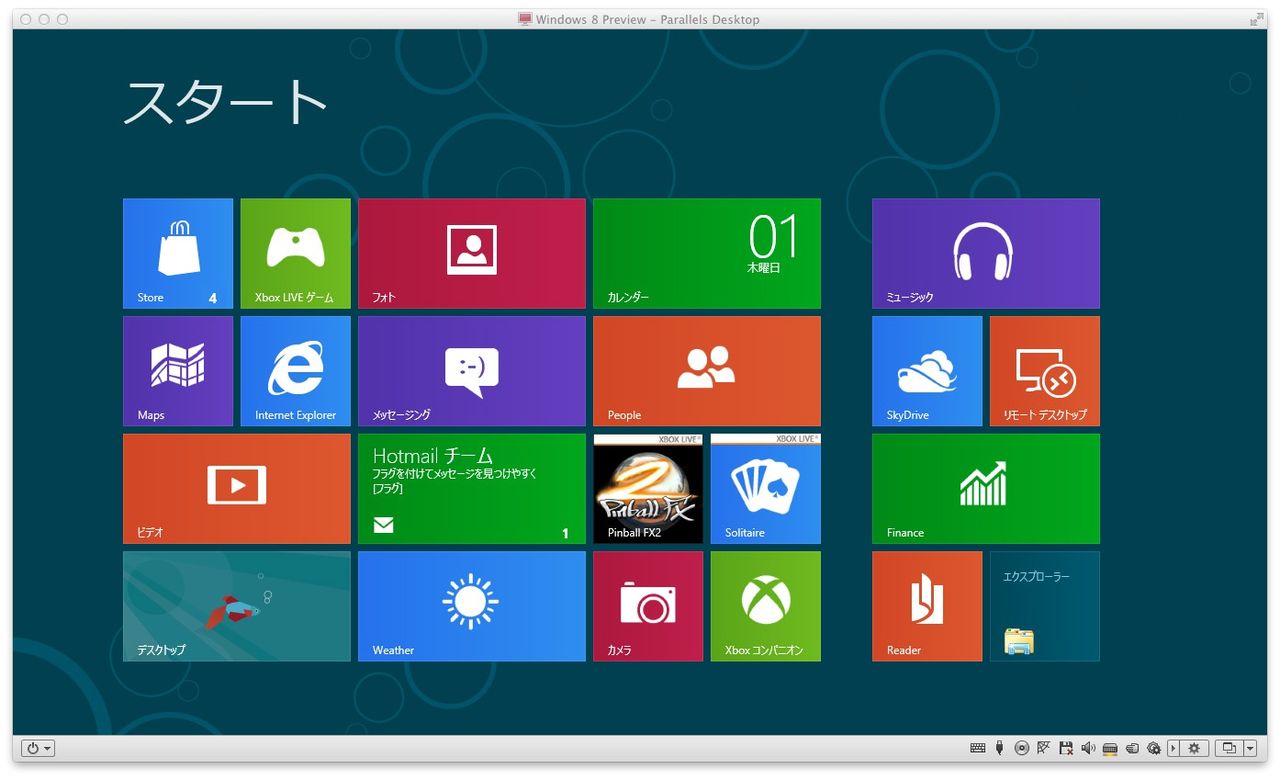Image resolution: width=1280 pixels, height=780 pixels.
Task: Open the Maps tile
Action: pyautogui.click(x=178, y=371)
